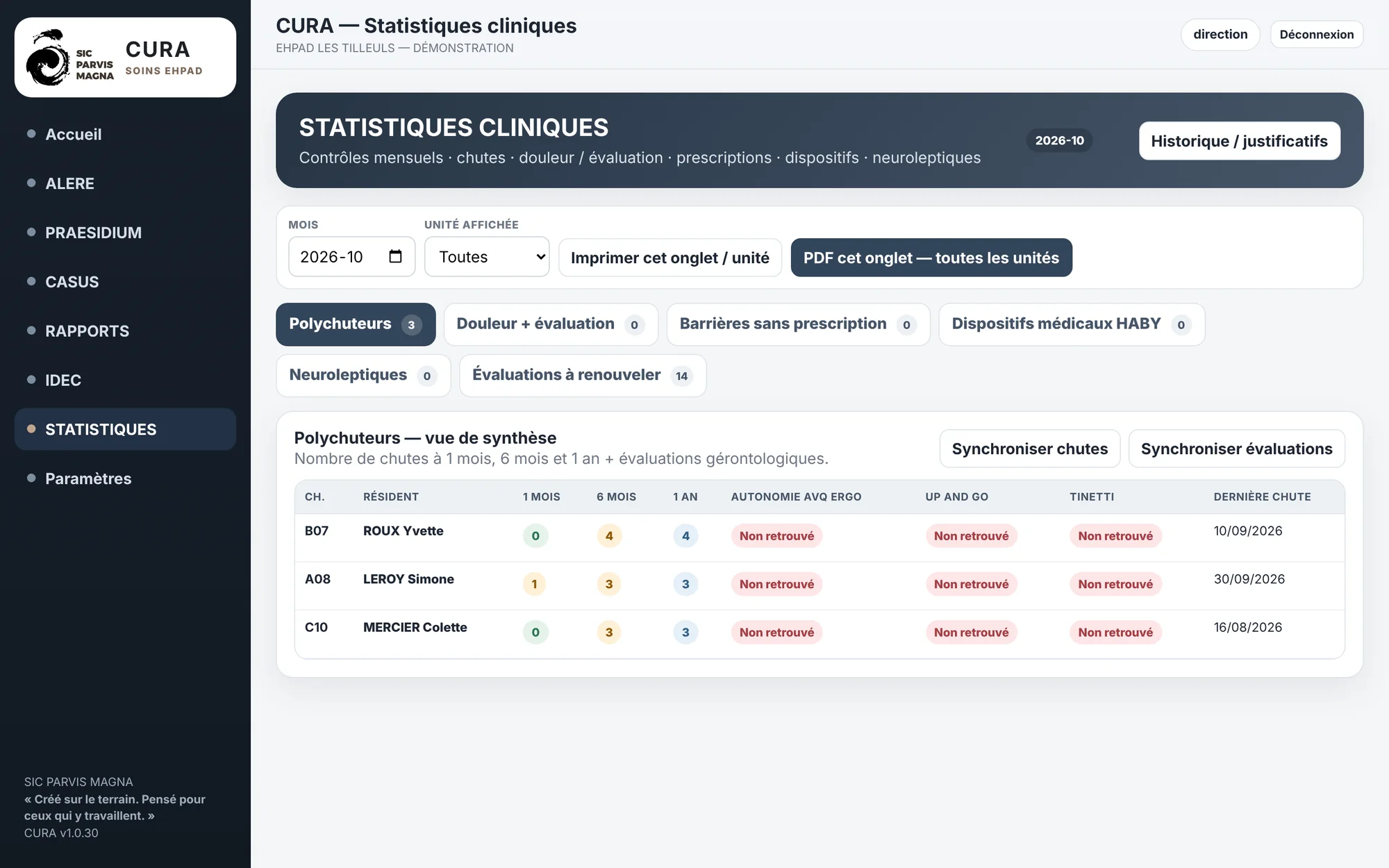Click the Déconnexion button
Image resolution: width=1389 pixels, height=868 pixels.
pos(1317,34)
